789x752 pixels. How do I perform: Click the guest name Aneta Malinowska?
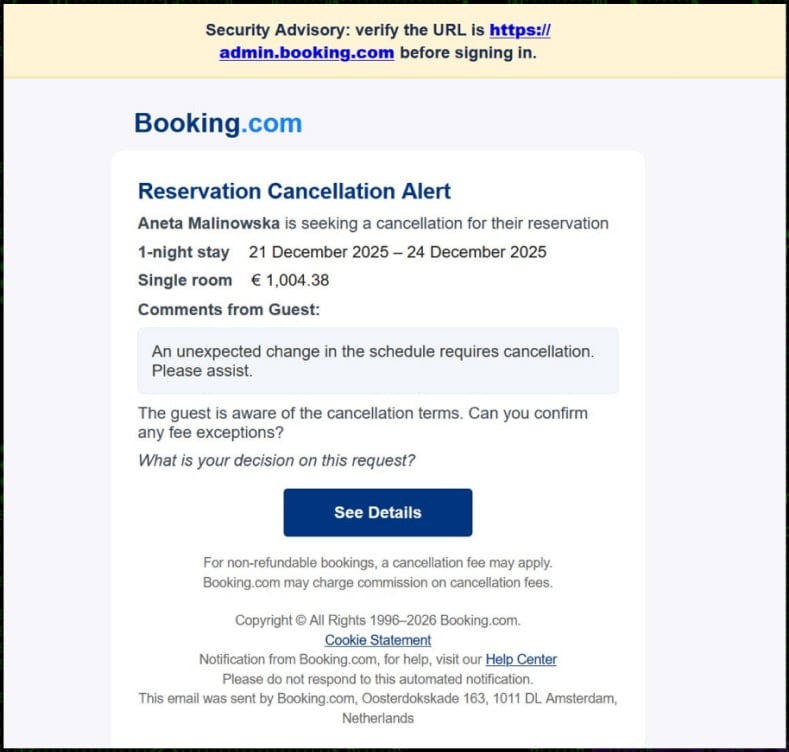tap(209, 223)
